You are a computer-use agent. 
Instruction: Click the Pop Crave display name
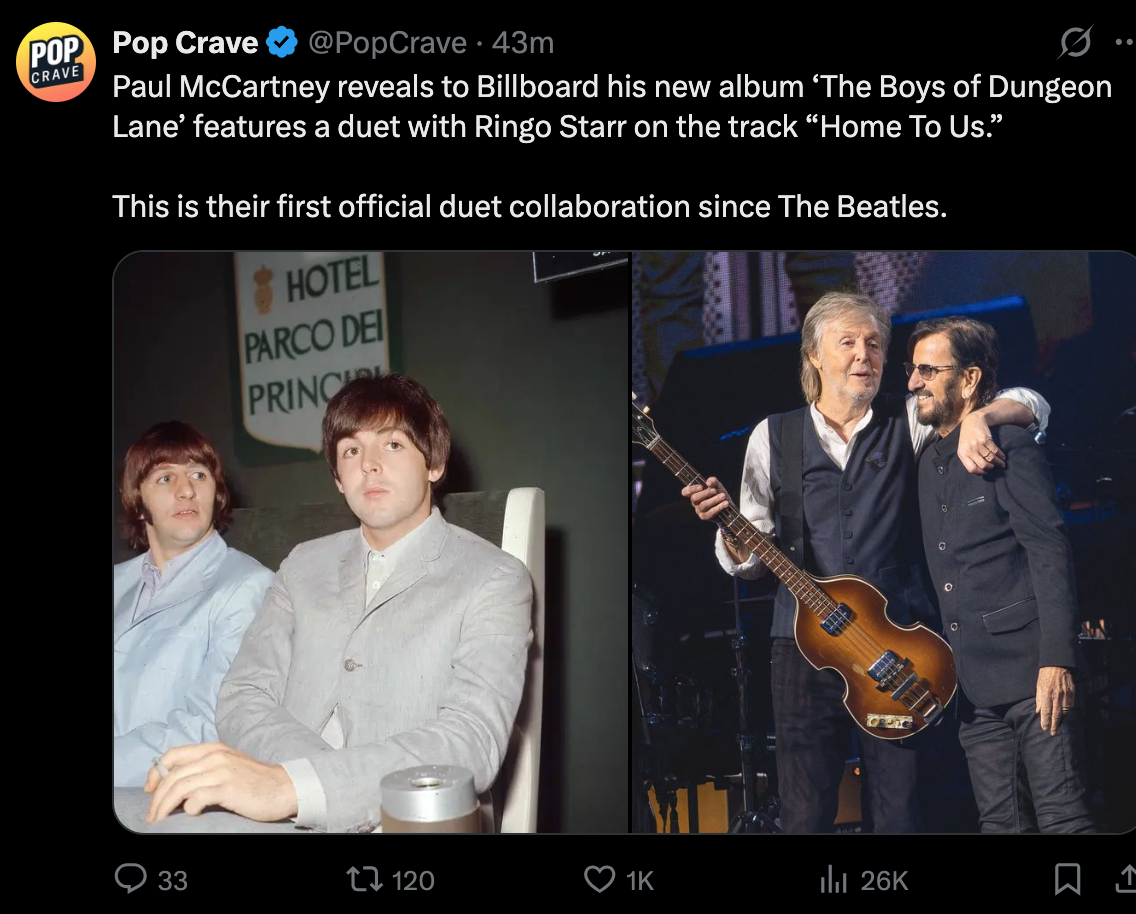coord(185,43)
